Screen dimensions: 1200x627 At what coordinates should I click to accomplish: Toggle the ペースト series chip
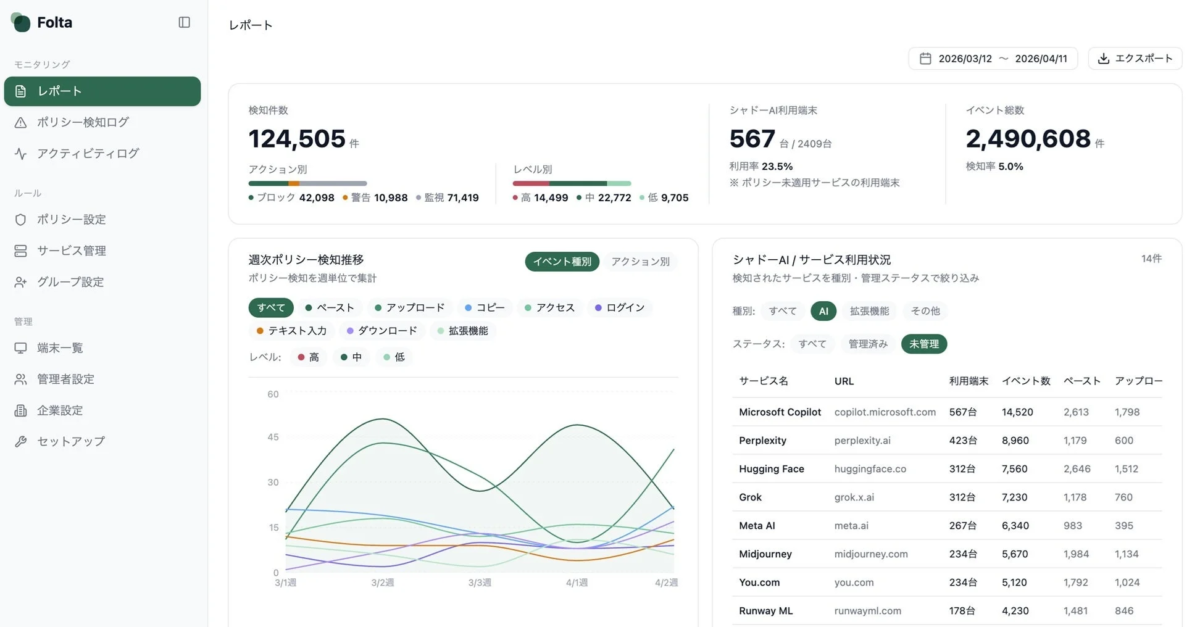pyautogui.click(x=329, y=307)
